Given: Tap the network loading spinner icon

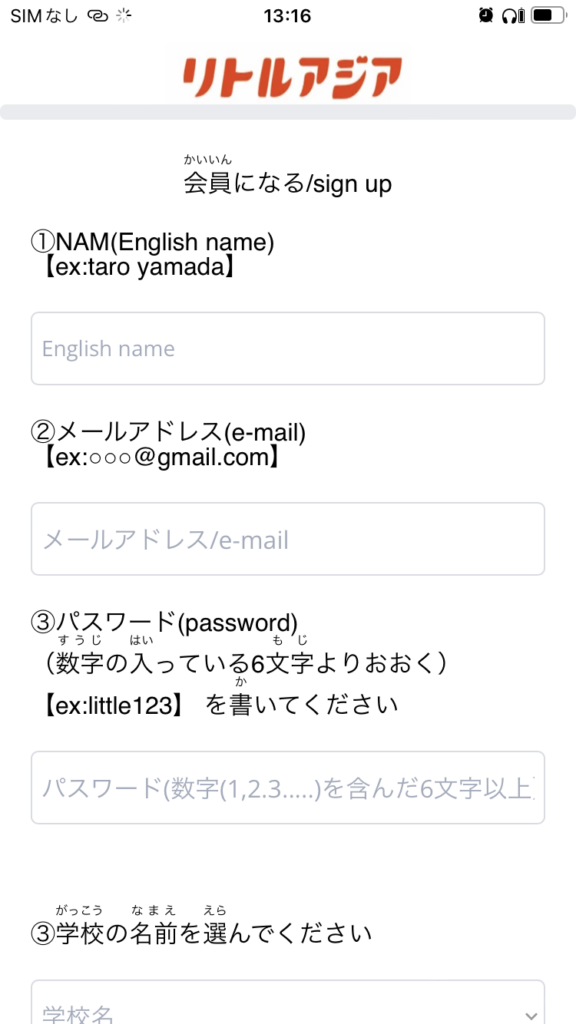Looking at the screenshot, I should click(x=123, y=16).
